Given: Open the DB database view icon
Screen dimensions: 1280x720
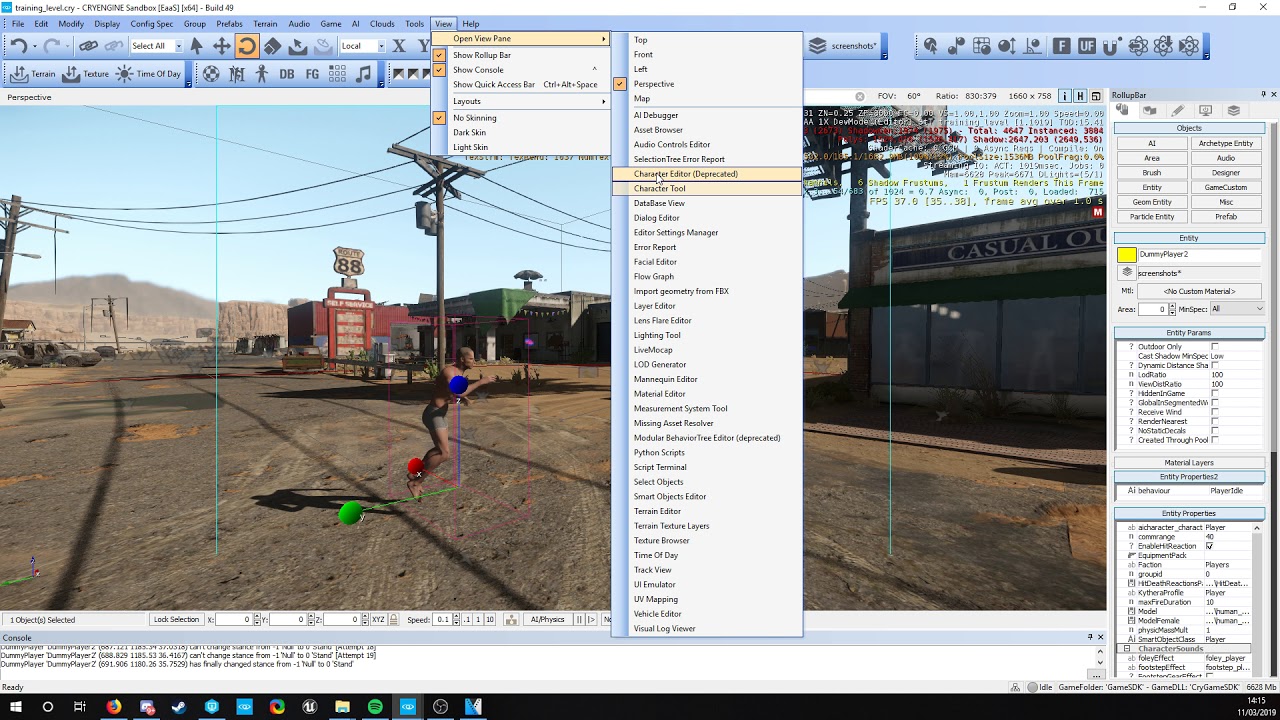Looking at the screenshot, I should [x=287, y=74].
